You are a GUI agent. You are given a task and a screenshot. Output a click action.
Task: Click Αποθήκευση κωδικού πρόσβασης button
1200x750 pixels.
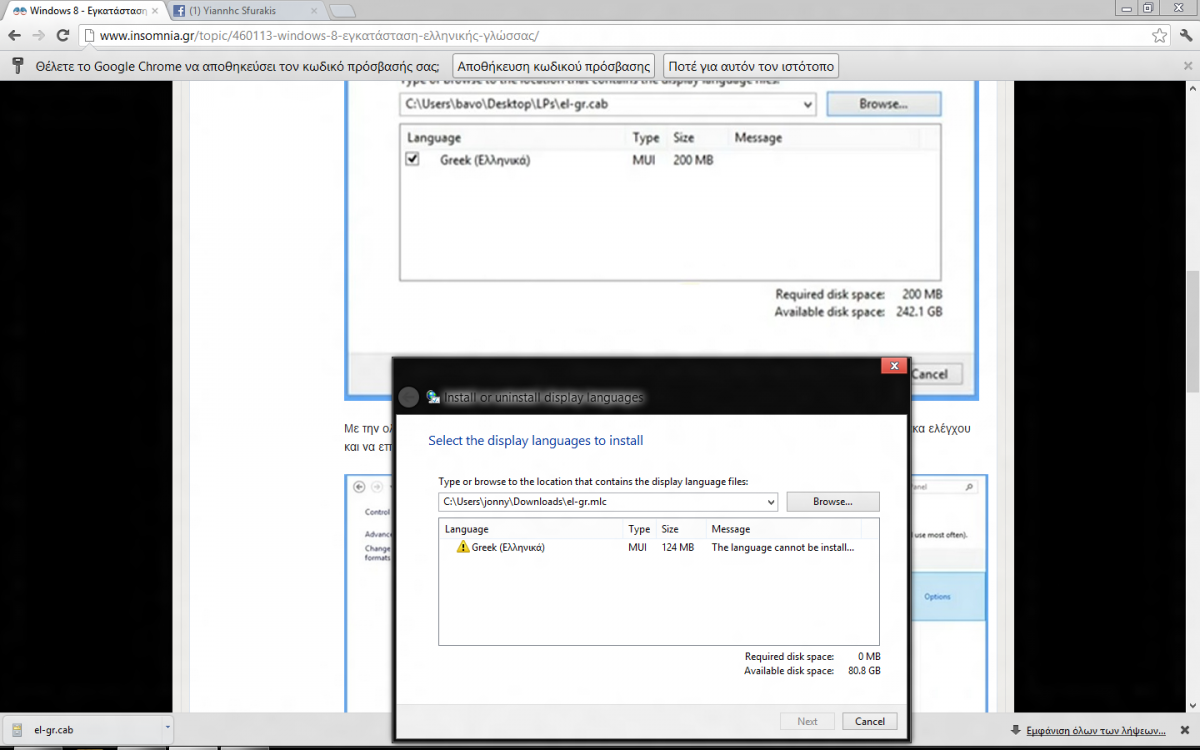coord(554,66)
